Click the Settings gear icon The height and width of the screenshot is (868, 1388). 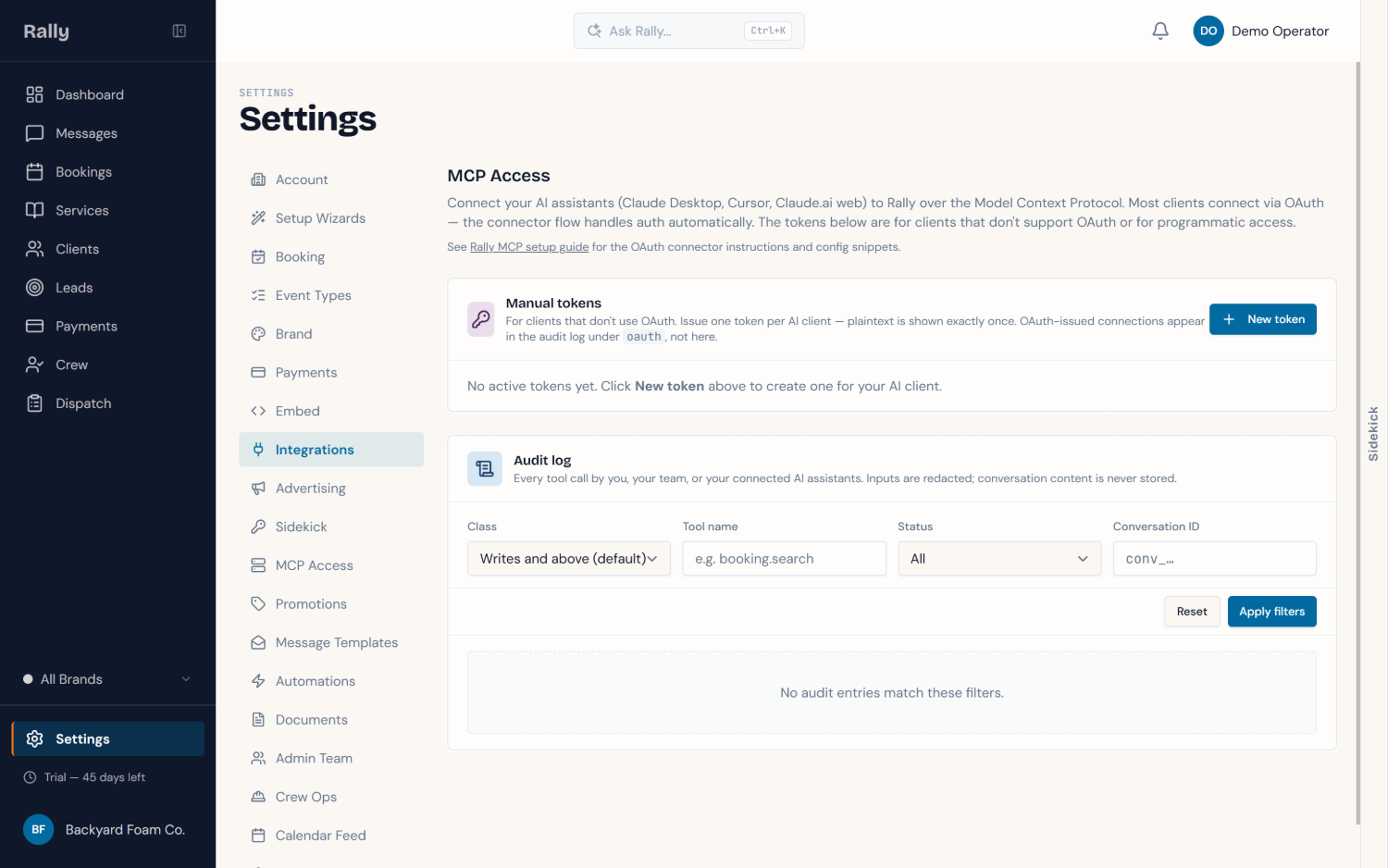(34, 738)
